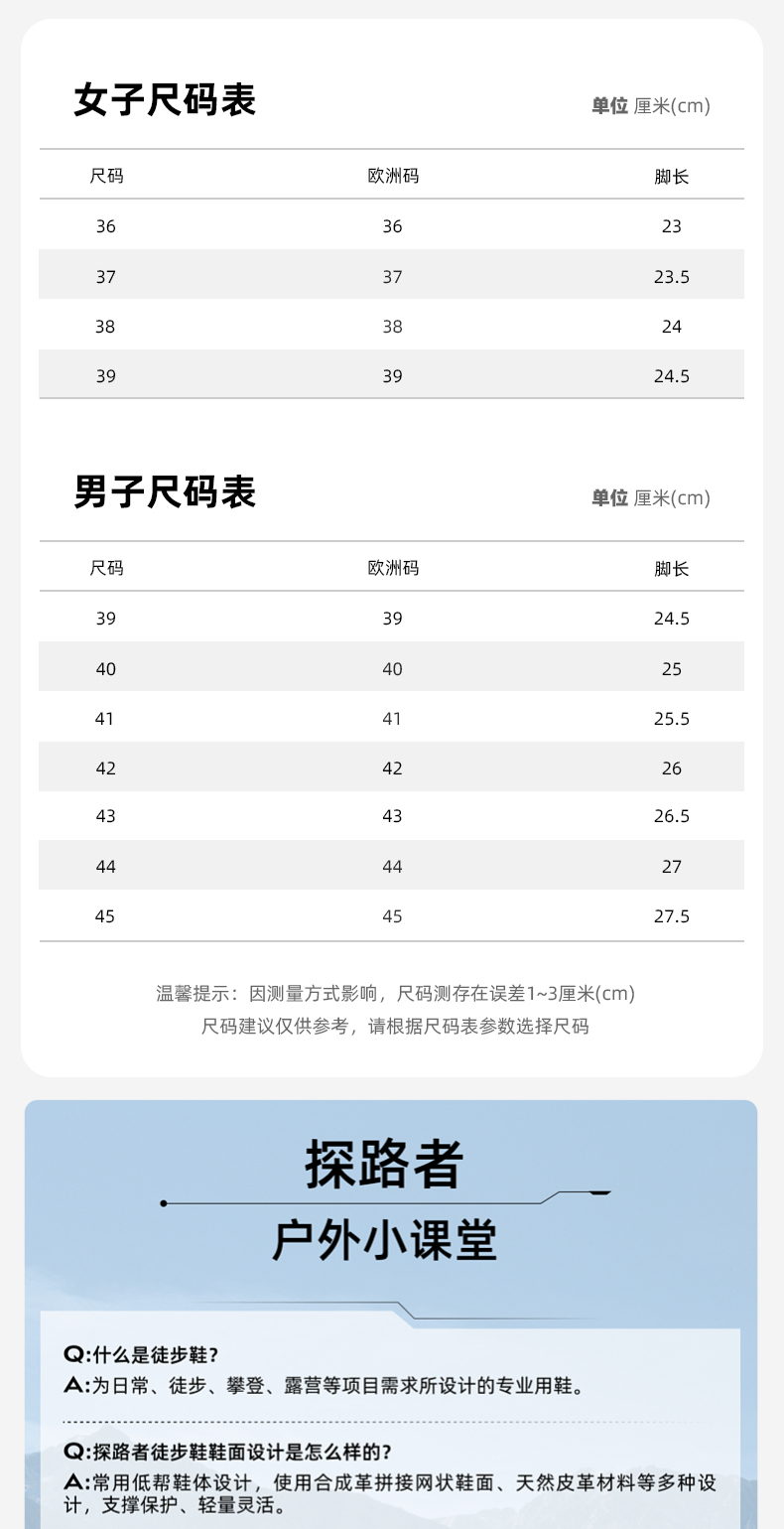Click the 单位 厘米(cm) label above women's table
The height and width of the screenshot is (1529, 784).
click(651, 106)
